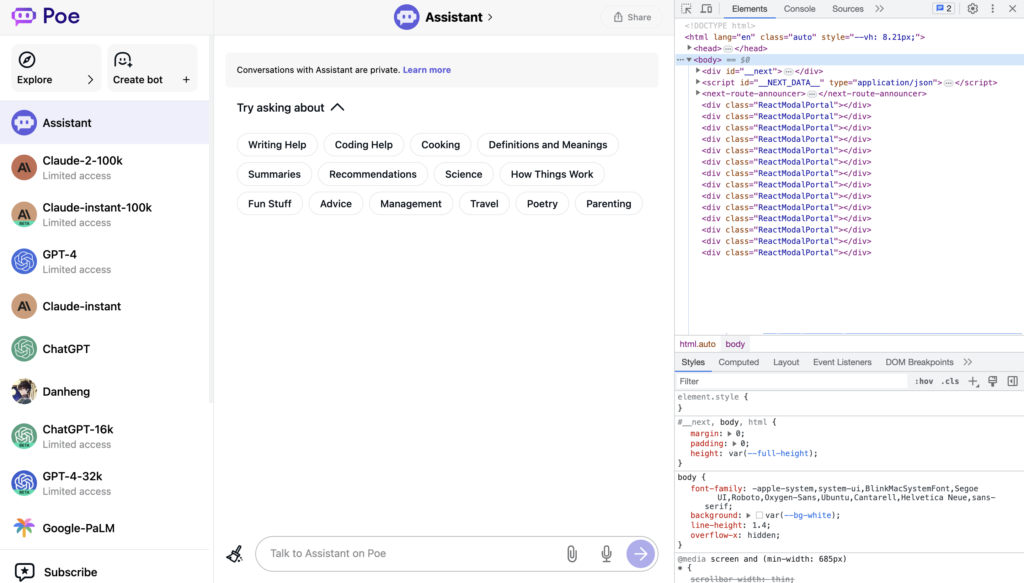Toggle the device toolbar in DevTools
Screen dimensions: 1024x583
click(707, 9)
